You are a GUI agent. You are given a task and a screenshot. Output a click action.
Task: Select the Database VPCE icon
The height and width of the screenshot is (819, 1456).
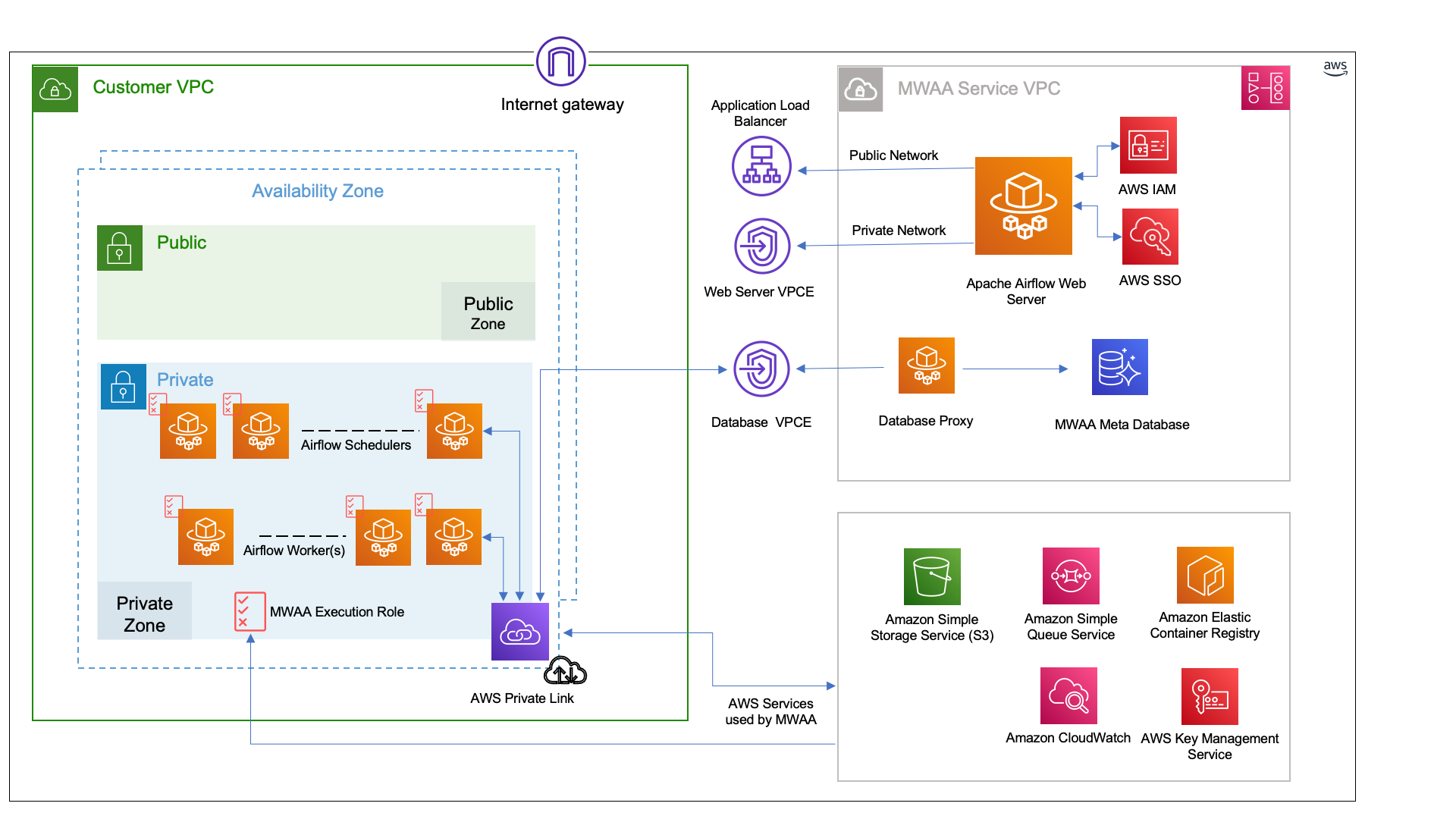[x=762, y=369]
